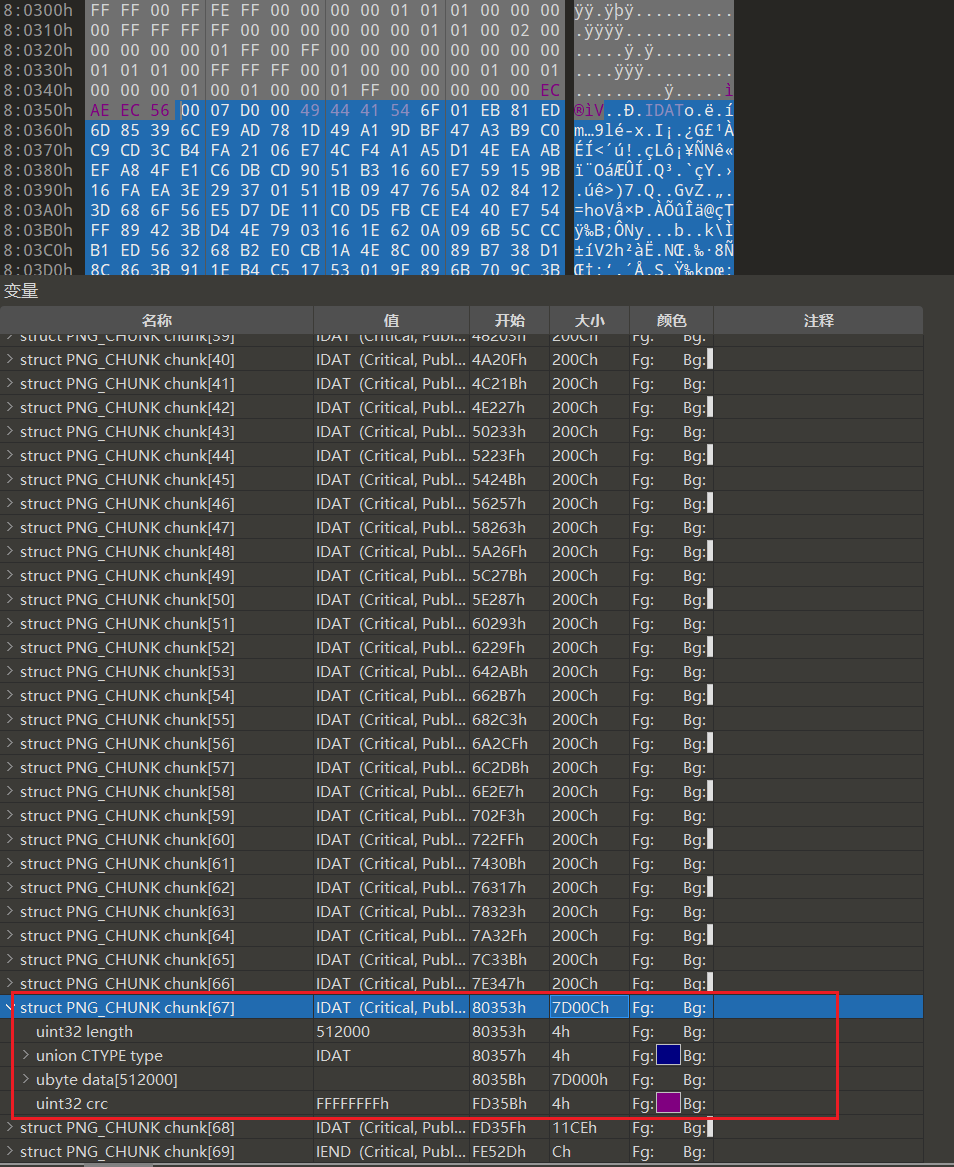Viewport: 954px width, 1167px height.
Task: Expand struct PNG_CHUNK chunk[40] row
Action: coord(10,359)
